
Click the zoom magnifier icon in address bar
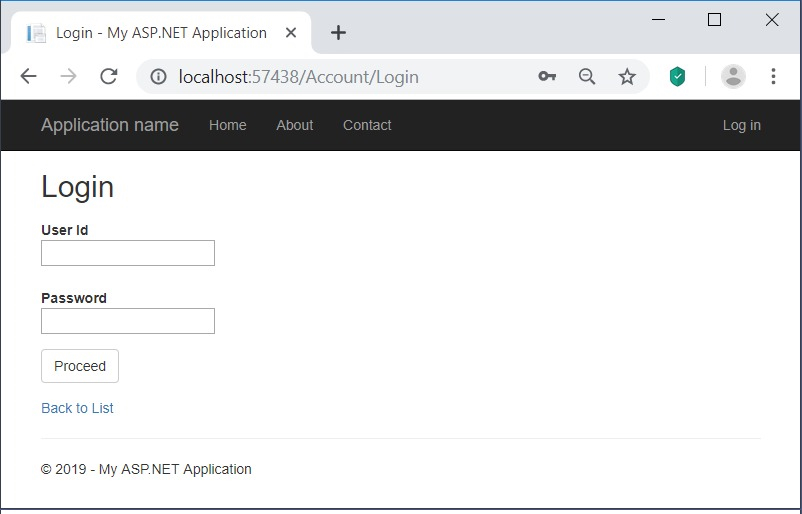click(x=587, y=77)
